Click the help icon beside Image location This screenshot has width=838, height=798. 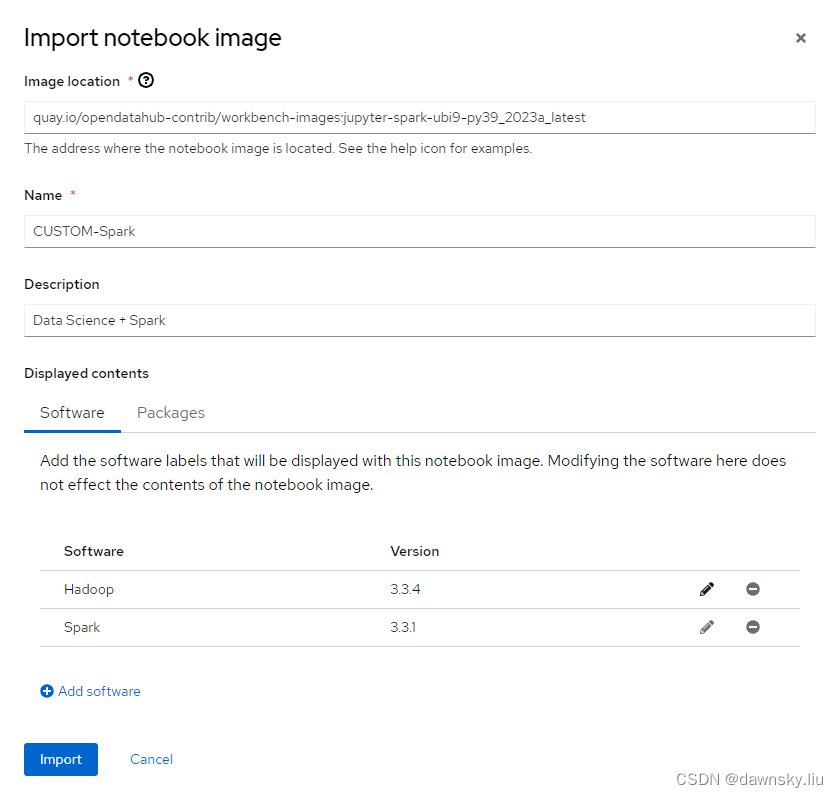tap(146, 81)
